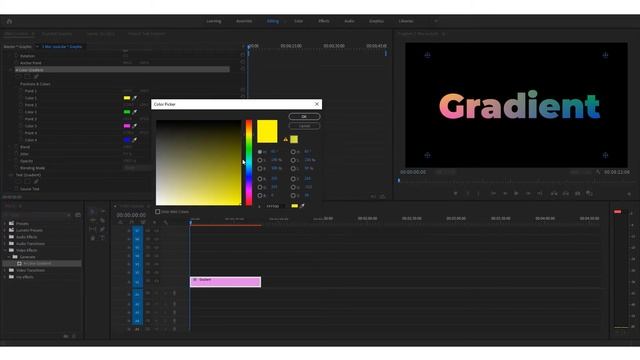640x360 pixels.
Task: Open the Blending Mode dropdown
Action: click(x=137, y=168)
